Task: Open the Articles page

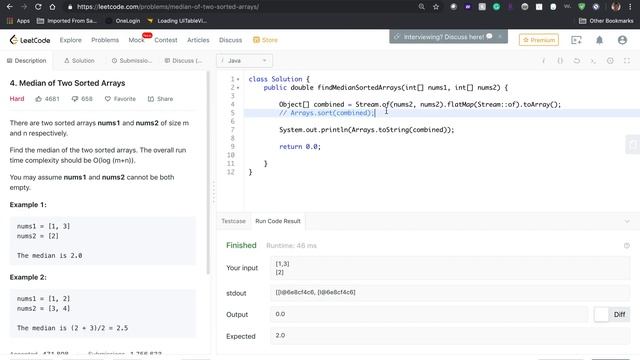Action: (x=198, y=40)
